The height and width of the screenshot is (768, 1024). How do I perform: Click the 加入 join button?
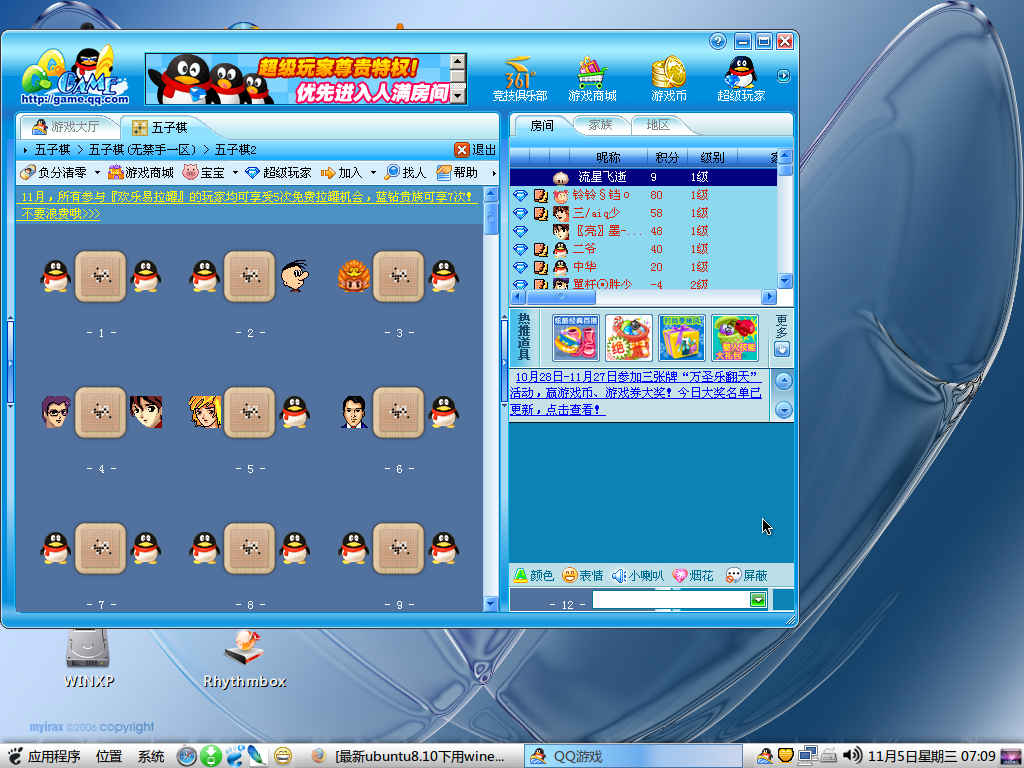click(x=342, y=172)
